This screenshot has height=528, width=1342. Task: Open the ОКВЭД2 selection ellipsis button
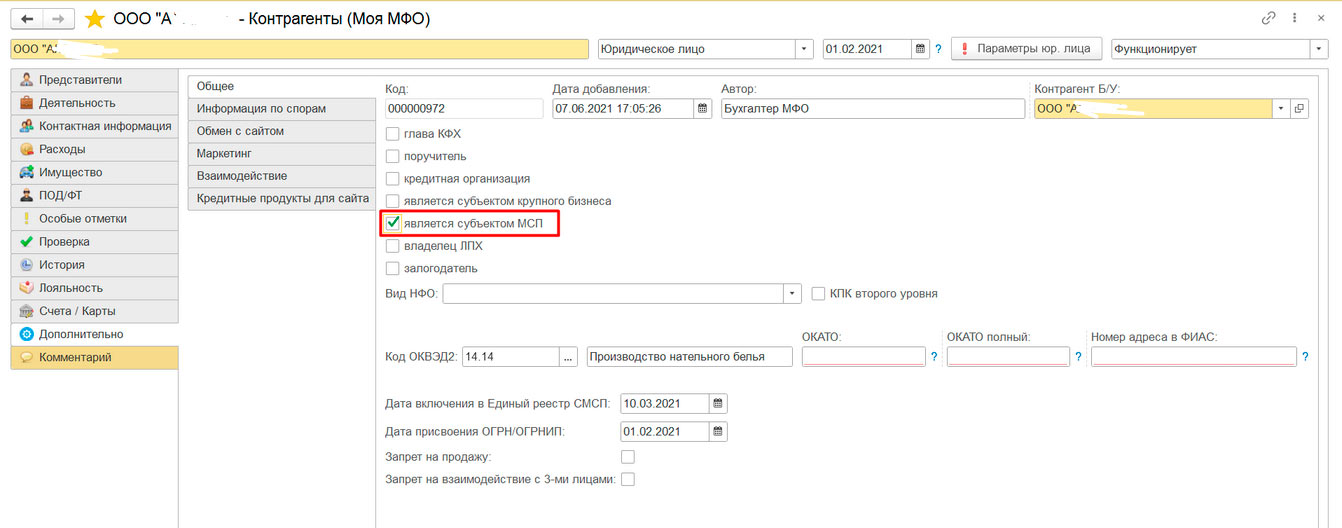570,357
